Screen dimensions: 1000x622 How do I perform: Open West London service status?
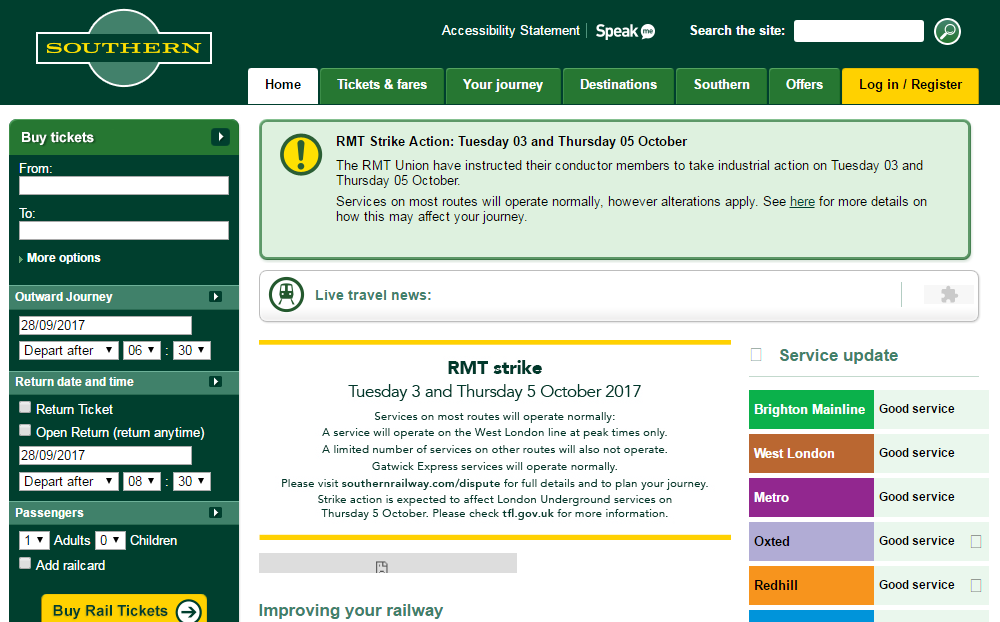[811, 454]
